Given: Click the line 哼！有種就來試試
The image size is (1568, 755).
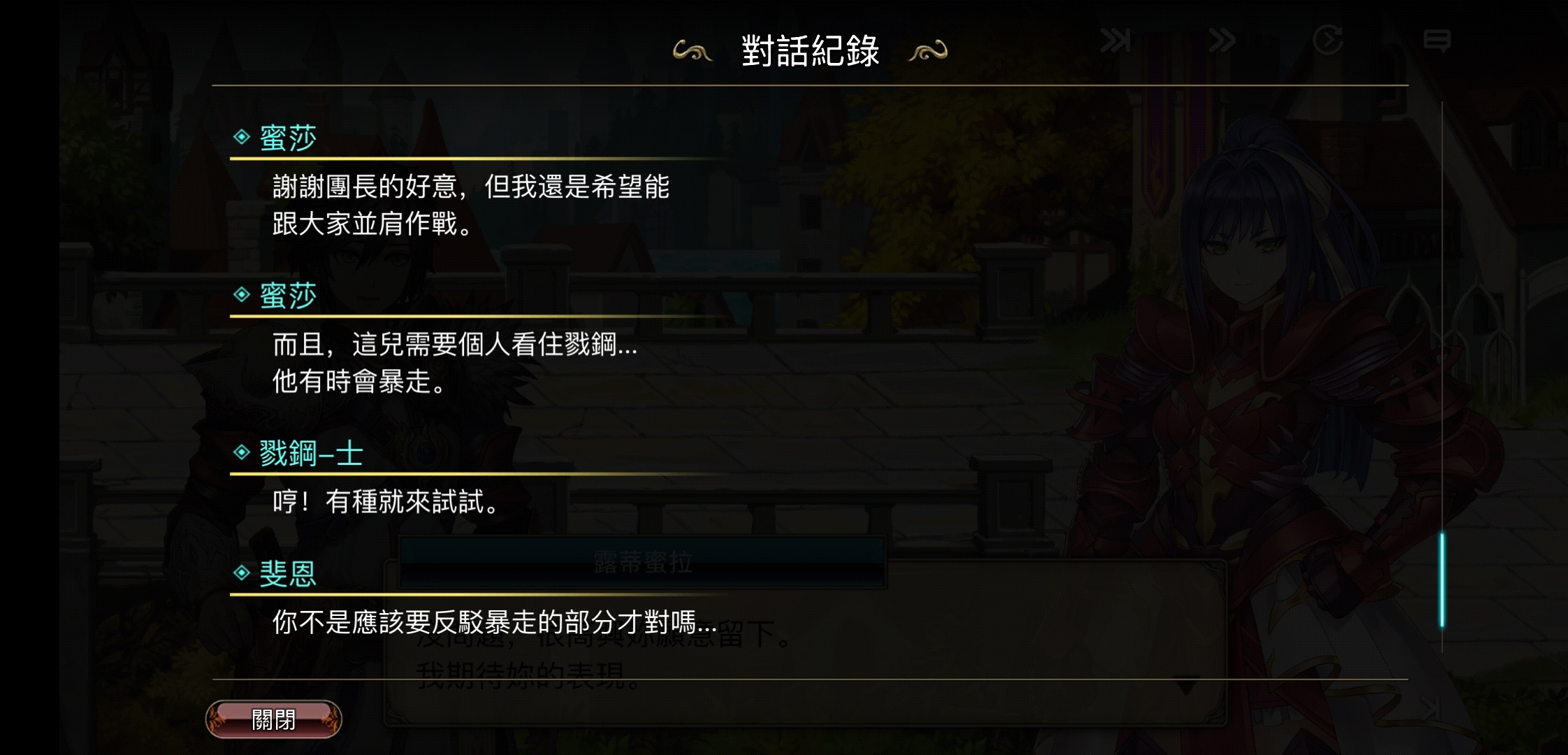Looking at the screenshot, I should click(385, 502).
